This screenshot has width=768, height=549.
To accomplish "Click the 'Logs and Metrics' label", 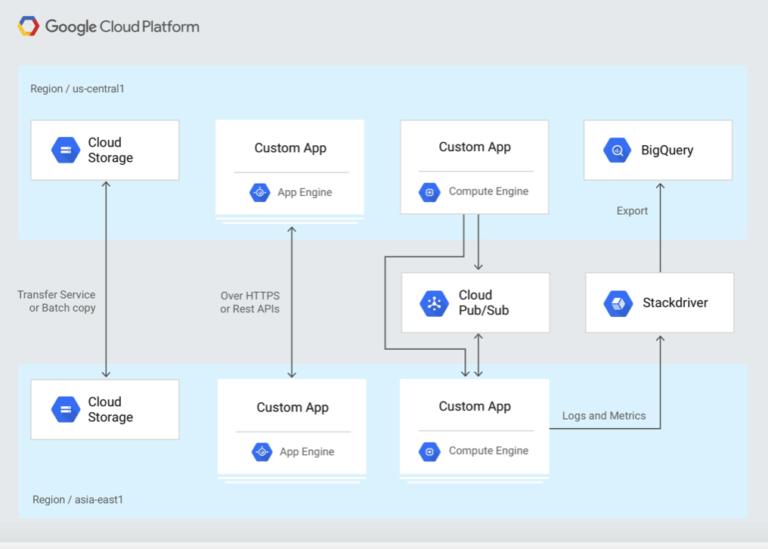I will coord(604,416).
